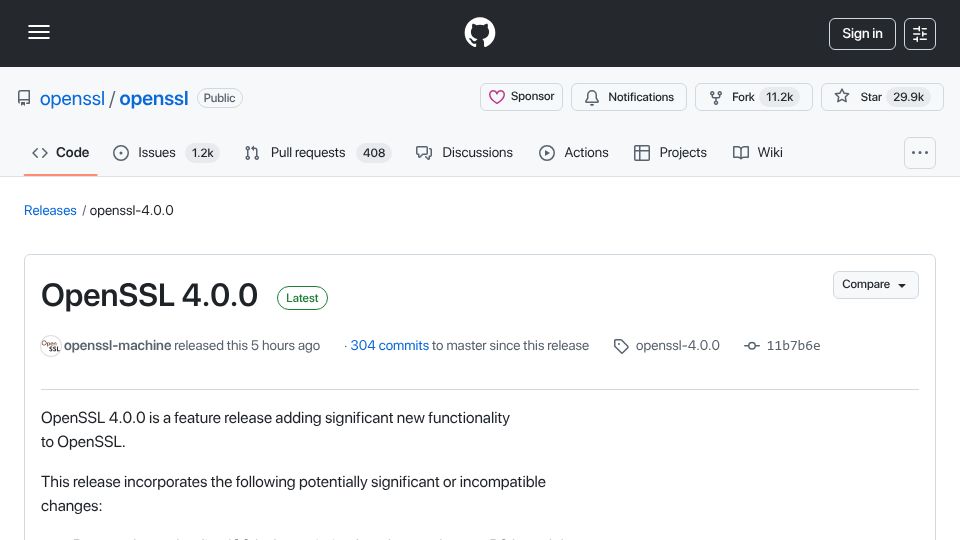Viewport: 960px width, 540px height.
Task: Click the code brackets icon on Code tab
Action: tap(40, 153)
